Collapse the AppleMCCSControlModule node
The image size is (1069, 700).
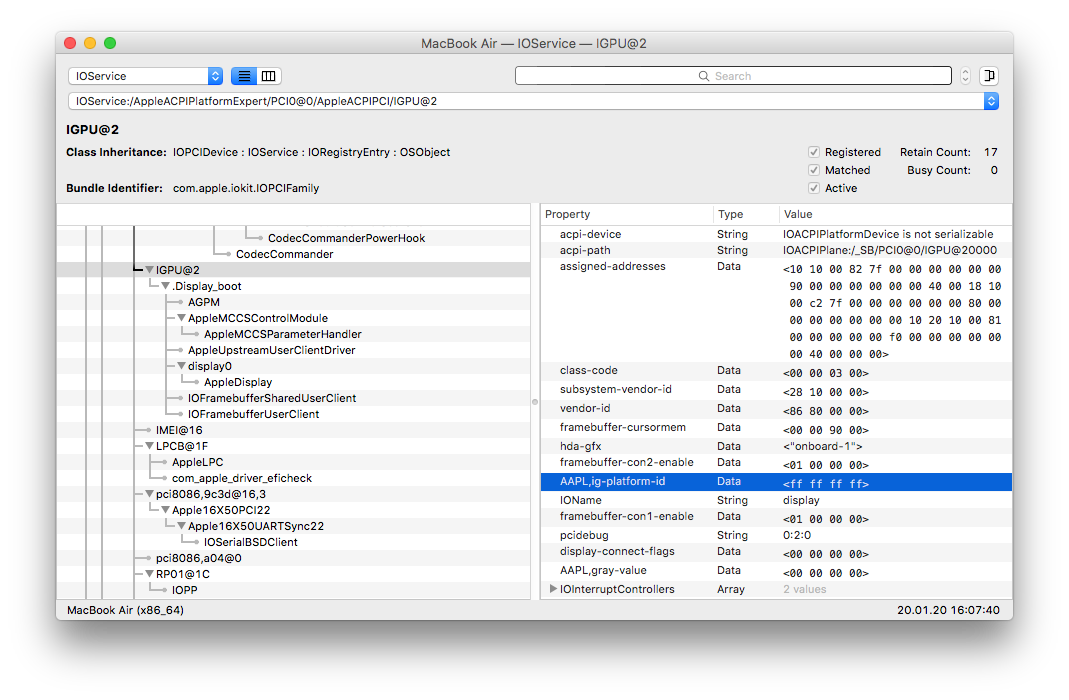coord(181,318)
